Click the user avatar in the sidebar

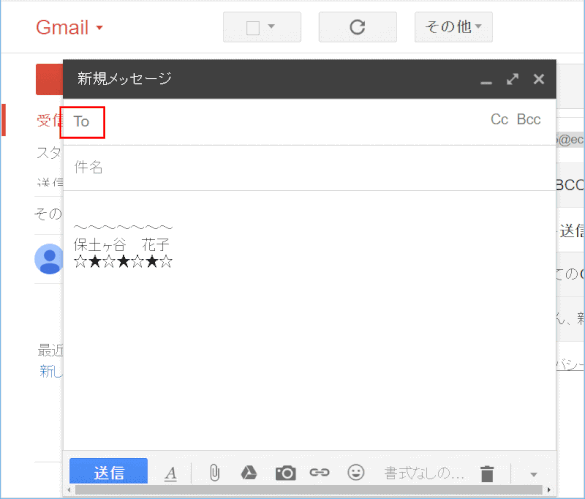(49, 259)
